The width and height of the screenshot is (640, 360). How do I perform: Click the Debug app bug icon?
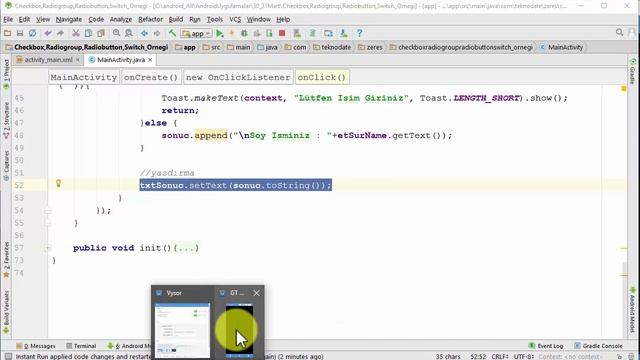(x=244, y=33)
